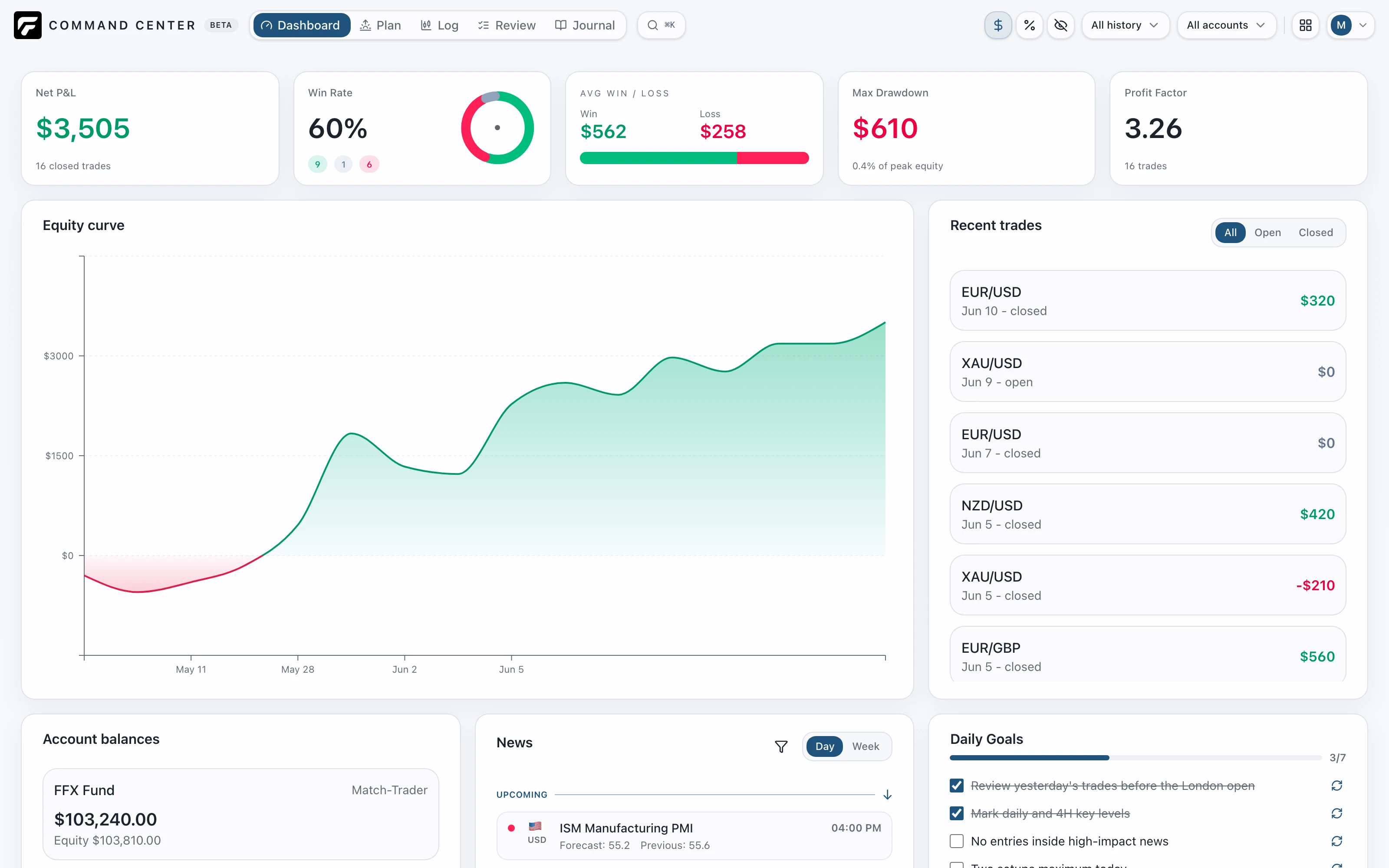Click the Upcoming section down arrow

pos(887,795)
